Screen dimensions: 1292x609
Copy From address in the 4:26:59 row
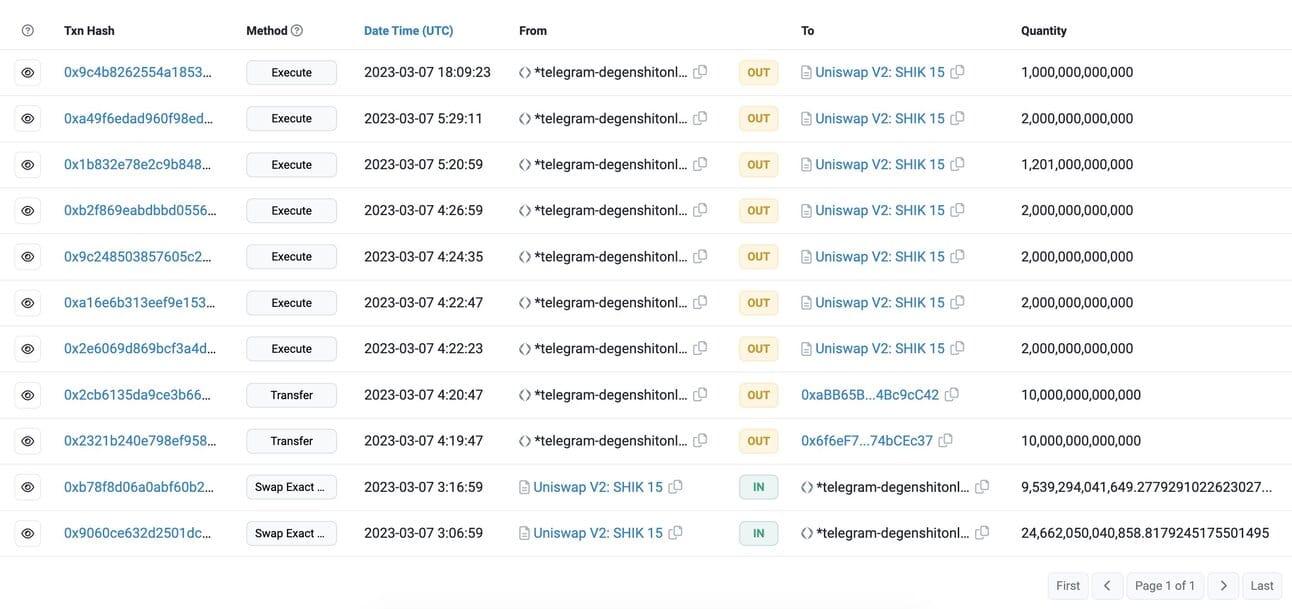tap(700, 210)
